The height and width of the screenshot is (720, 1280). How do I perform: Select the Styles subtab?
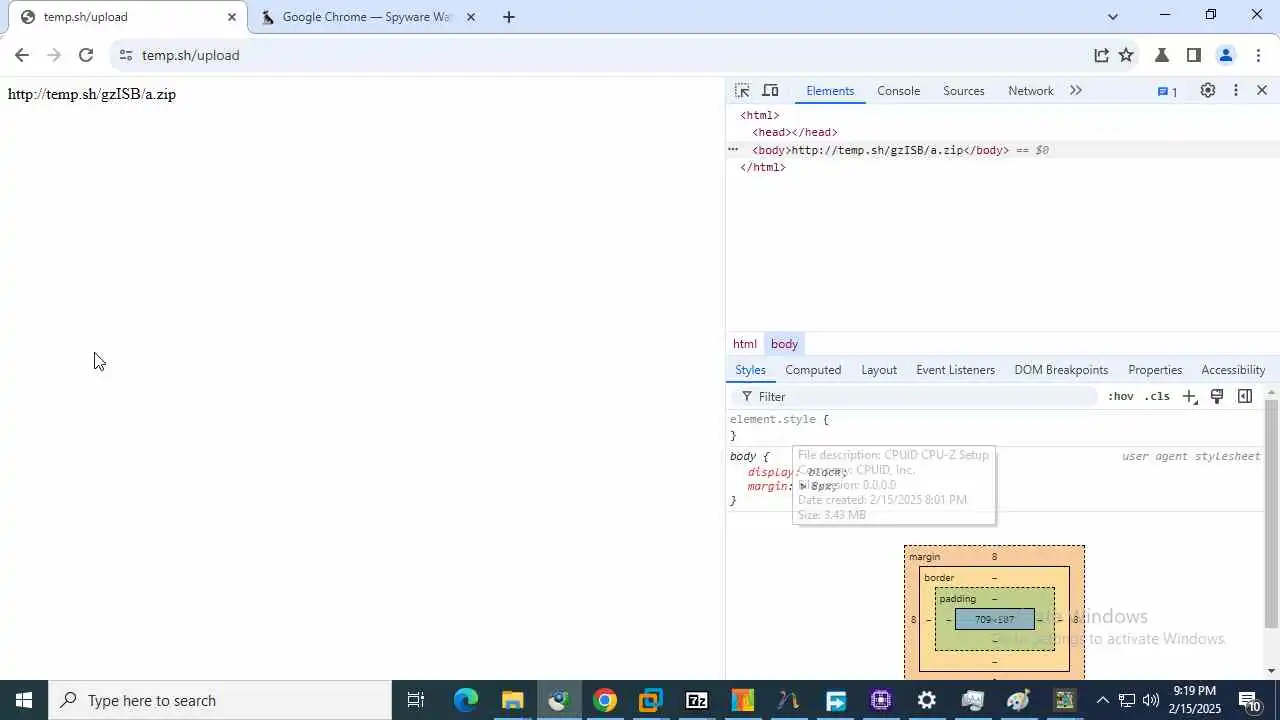[x=750, y=370]
